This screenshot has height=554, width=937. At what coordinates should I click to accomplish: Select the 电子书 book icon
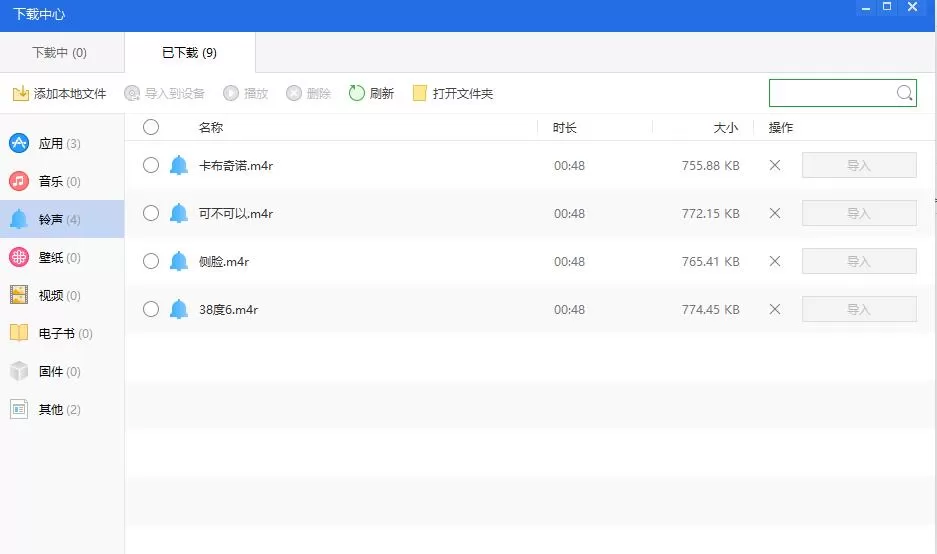pos(19,333)
